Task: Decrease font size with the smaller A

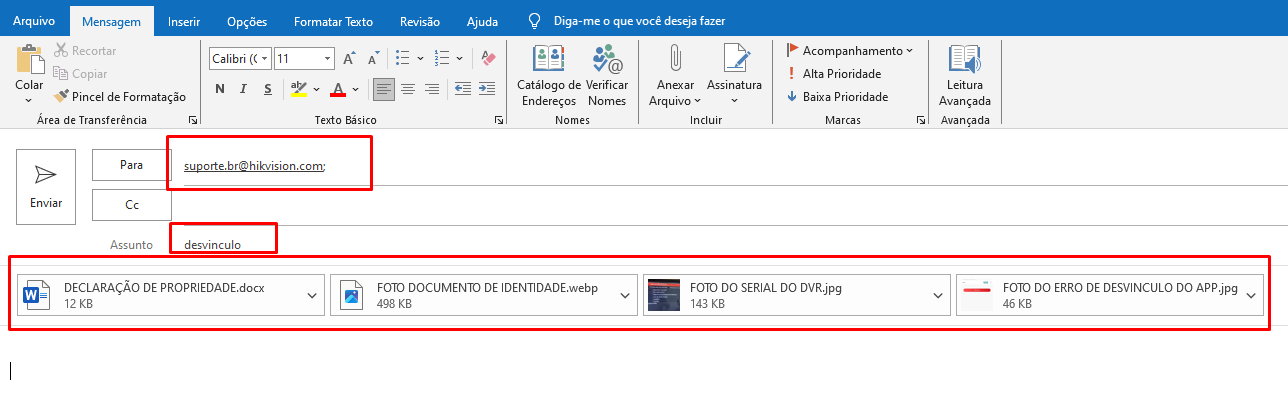Action: pos(372,59)
